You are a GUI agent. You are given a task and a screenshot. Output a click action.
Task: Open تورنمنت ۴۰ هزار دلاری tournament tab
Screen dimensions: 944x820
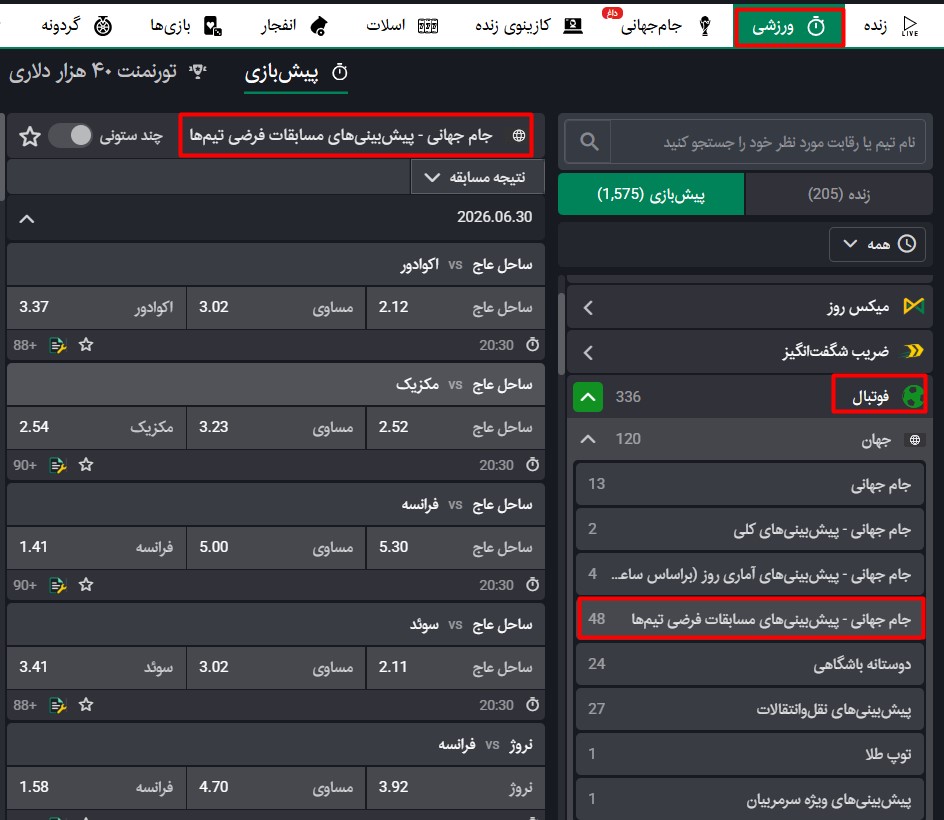[108, 72]
